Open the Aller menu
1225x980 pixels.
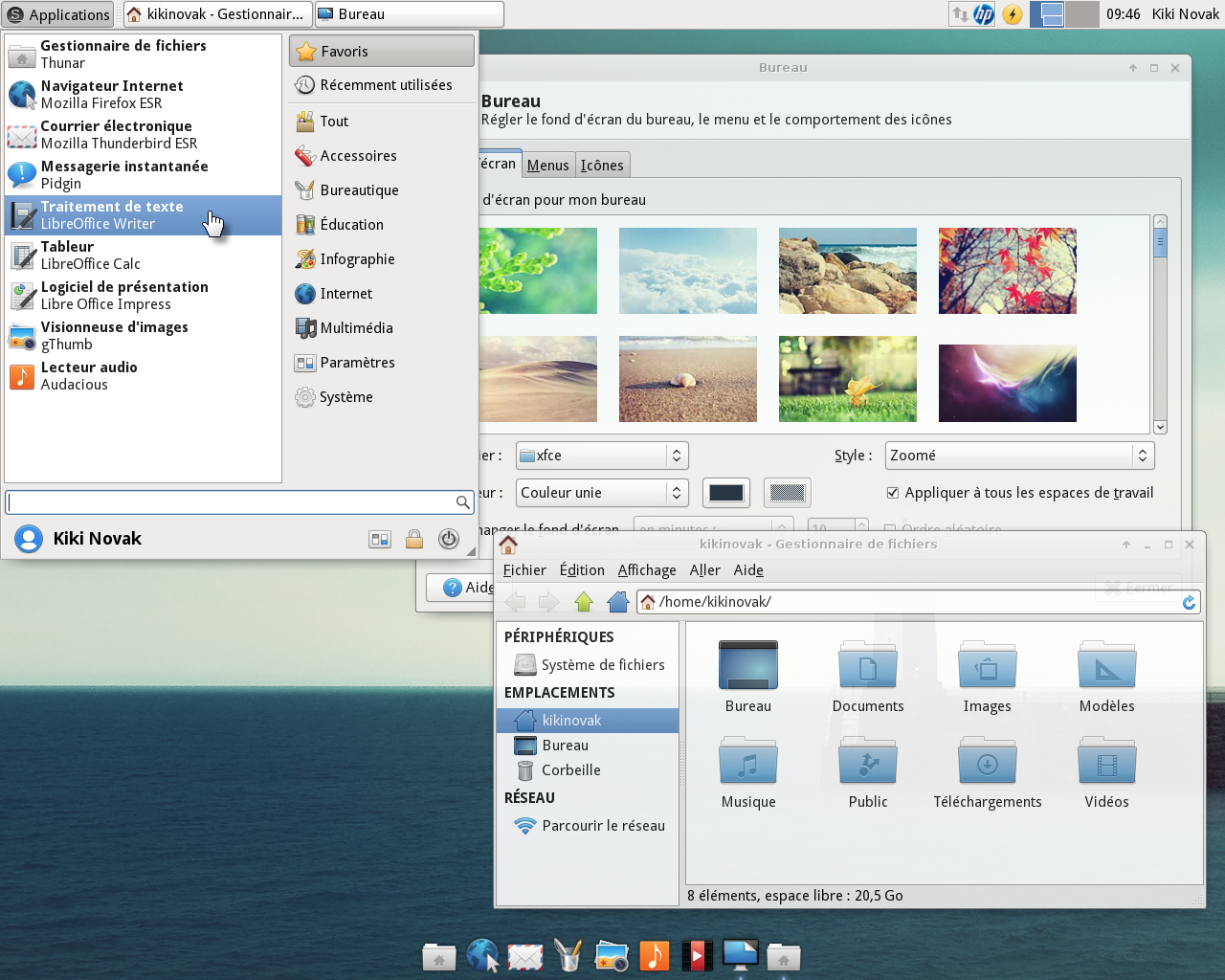pyautogui.click(x=705, y=570)
